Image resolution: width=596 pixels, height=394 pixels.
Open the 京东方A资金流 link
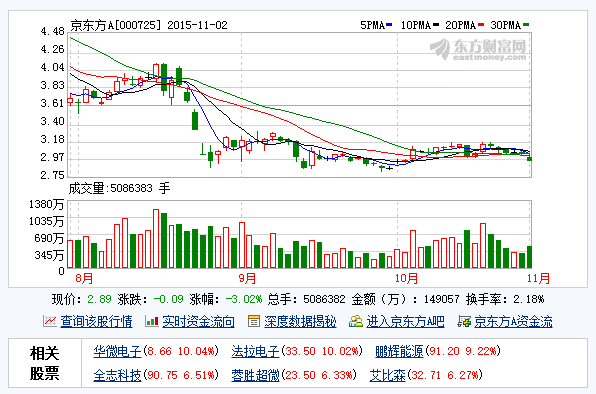tap(513, 321)
